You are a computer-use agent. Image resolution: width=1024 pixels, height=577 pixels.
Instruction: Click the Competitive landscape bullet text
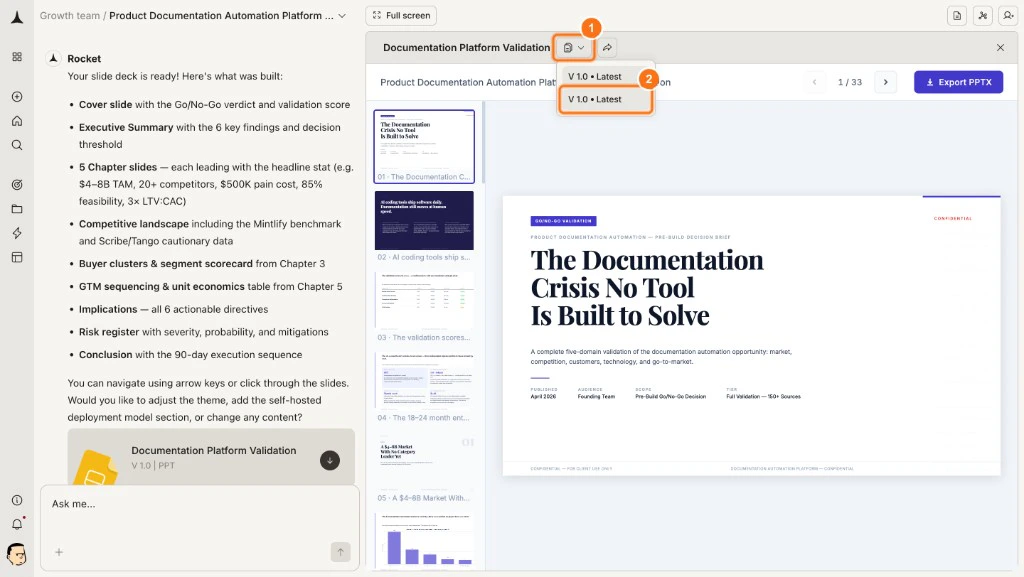210,232
